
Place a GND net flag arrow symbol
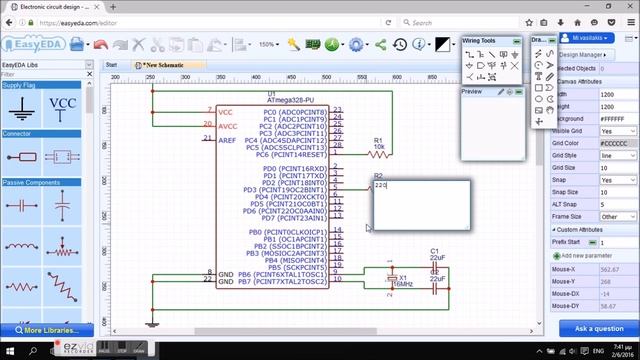(x=515, y=54)
